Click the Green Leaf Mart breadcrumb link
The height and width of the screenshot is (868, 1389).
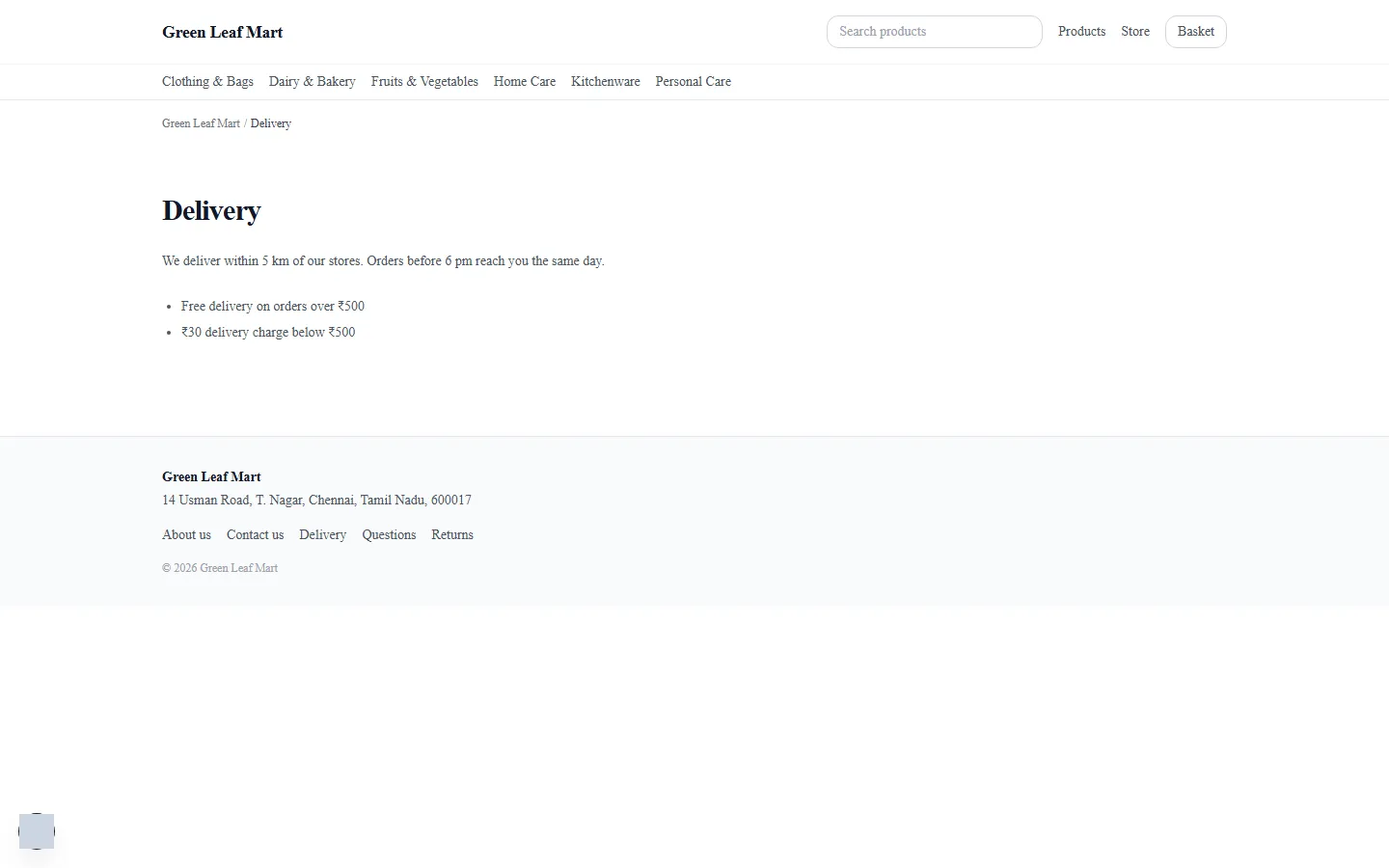[x=201, y=123]
